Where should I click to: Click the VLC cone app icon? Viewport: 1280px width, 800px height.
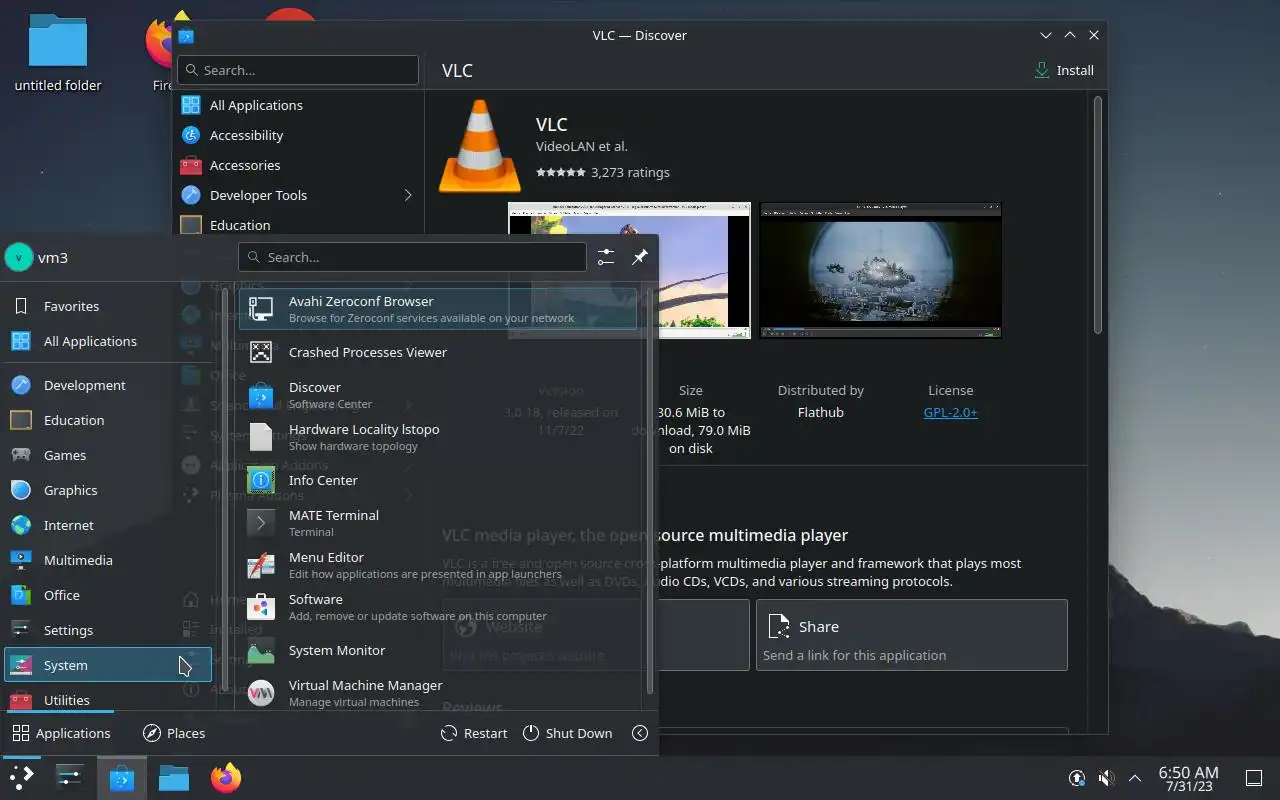pyautogui.click(x=480, y=146)
